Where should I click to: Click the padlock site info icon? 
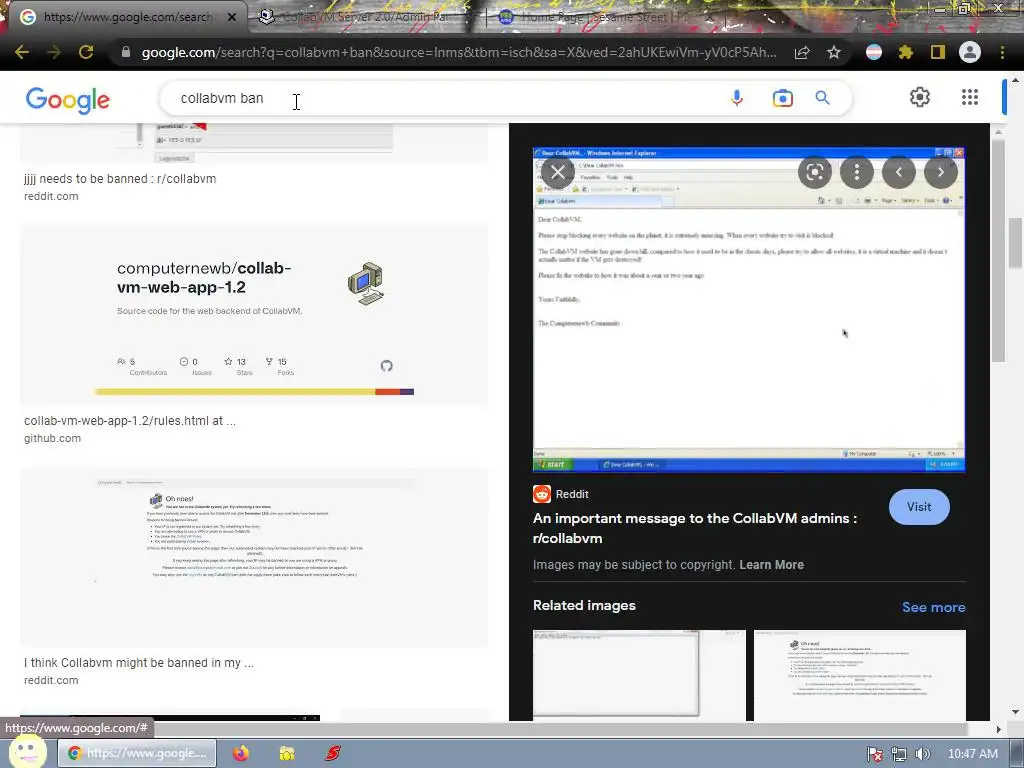point(126,52)
